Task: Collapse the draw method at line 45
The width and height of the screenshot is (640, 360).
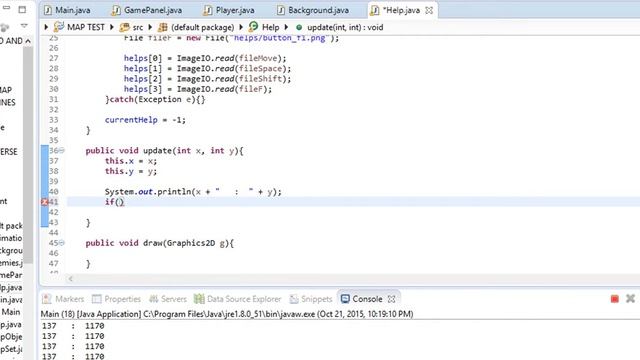Action: click(x=62, y=242)
